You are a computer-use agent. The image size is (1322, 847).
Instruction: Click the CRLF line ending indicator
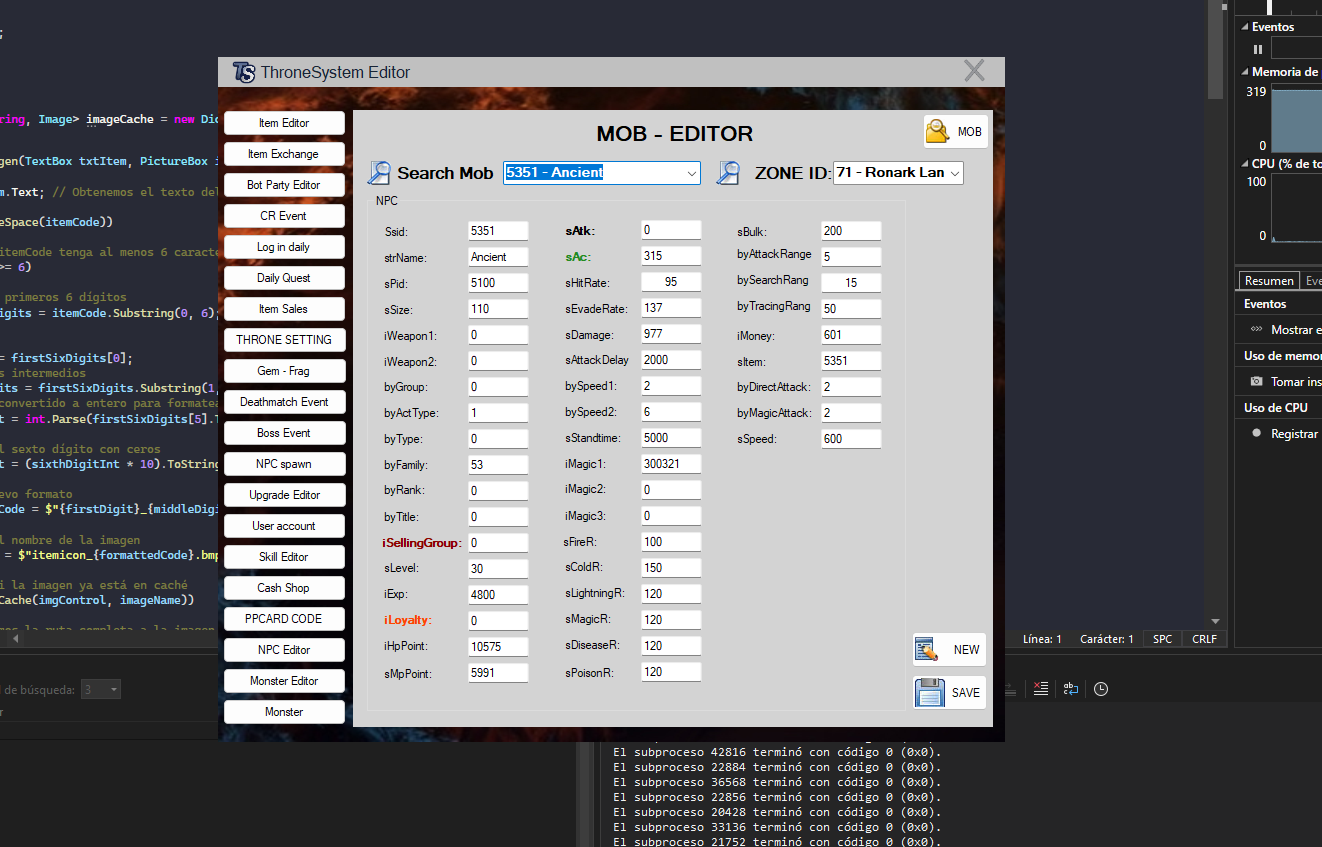1204,638
